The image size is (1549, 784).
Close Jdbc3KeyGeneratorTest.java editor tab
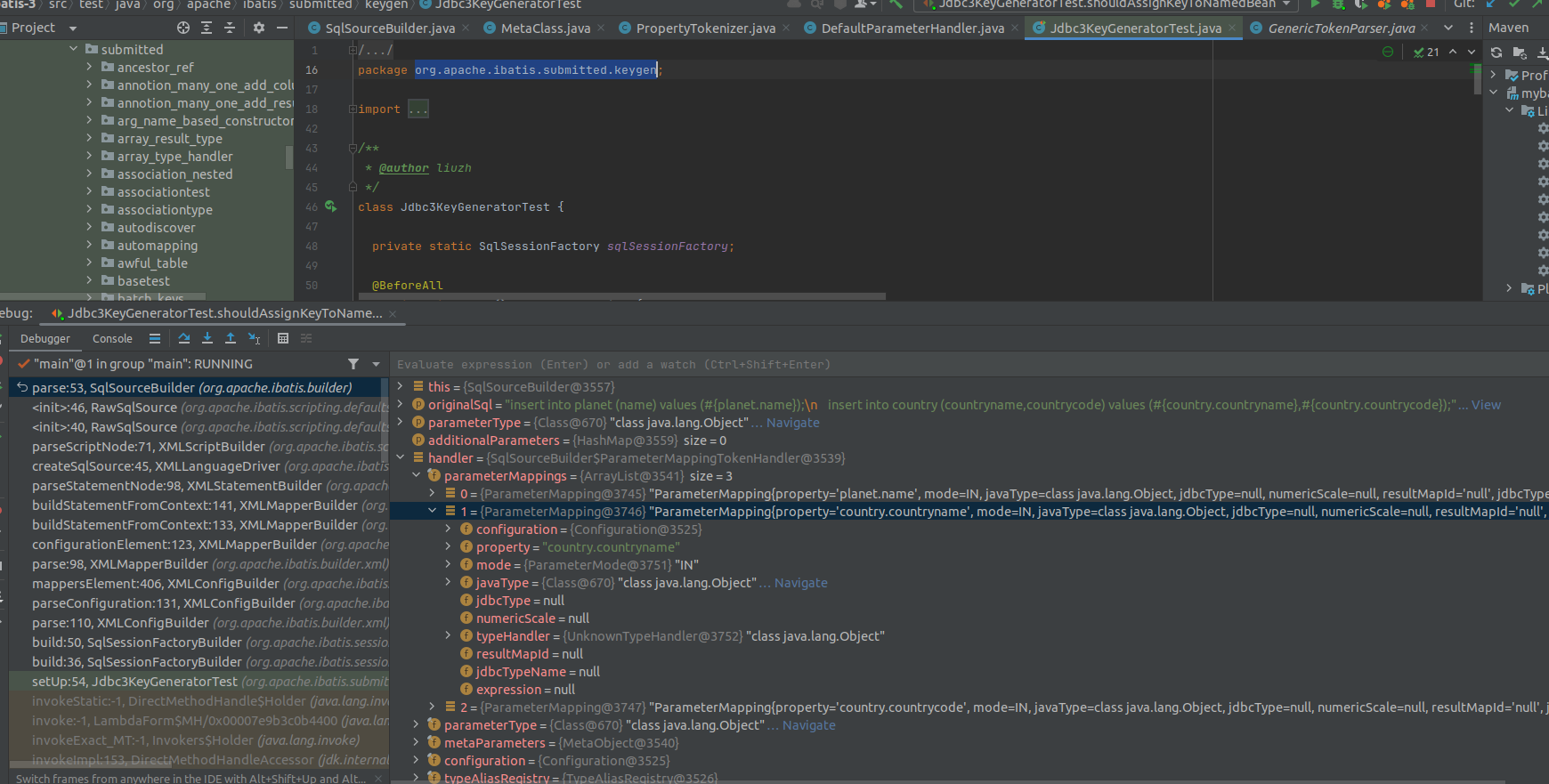[1232, 28]
